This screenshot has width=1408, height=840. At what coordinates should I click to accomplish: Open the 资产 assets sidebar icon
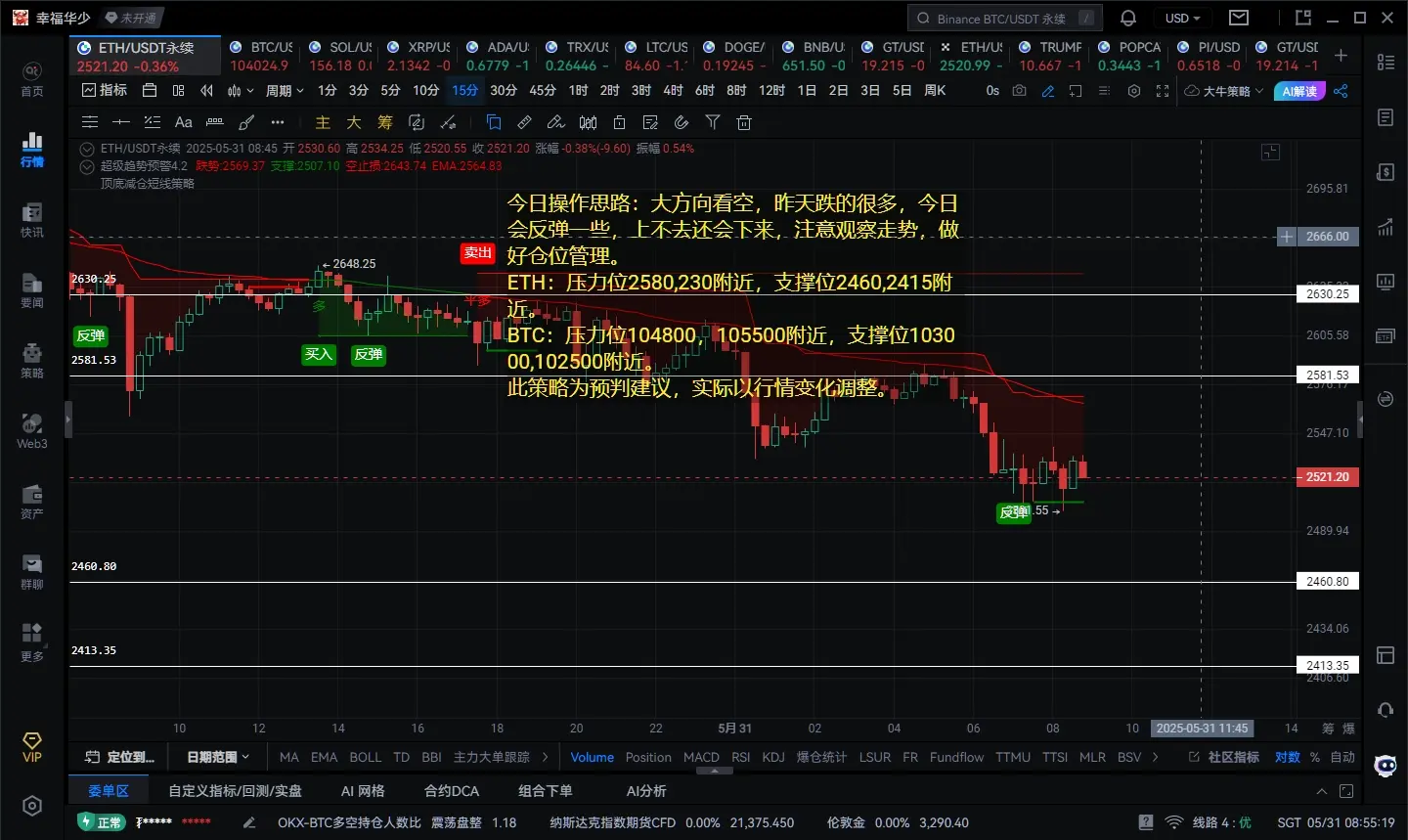[x=32, y=501]
